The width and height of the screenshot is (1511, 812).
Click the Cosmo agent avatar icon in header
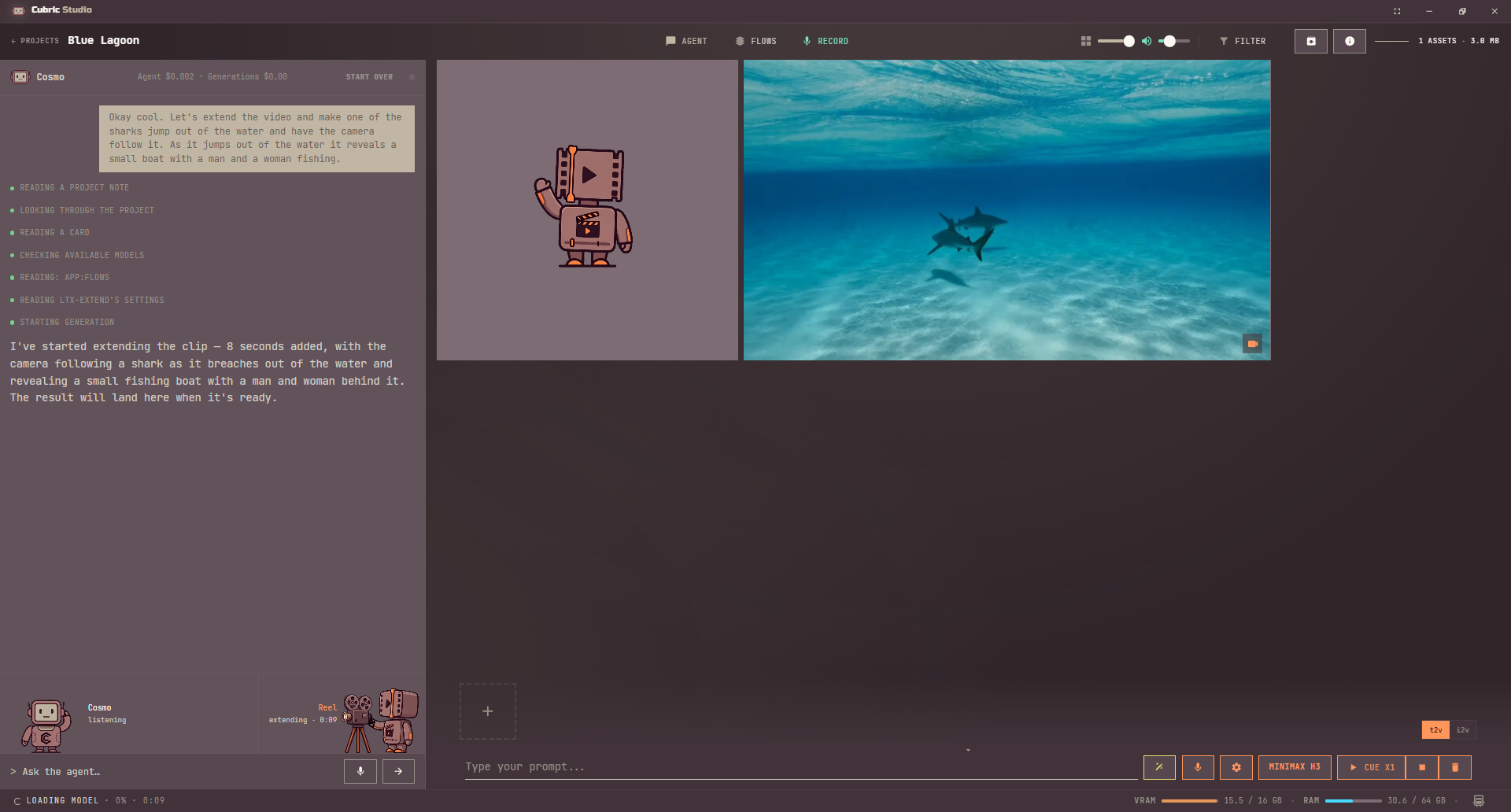coord(20,77)
